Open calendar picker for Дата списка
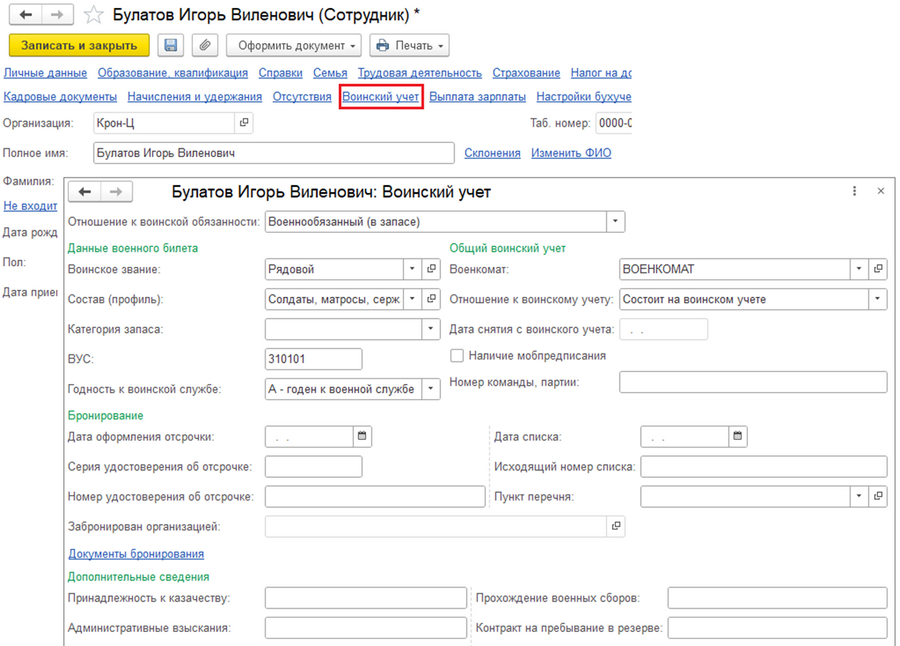This screenshot has width=900, height=646. [738, 436]
